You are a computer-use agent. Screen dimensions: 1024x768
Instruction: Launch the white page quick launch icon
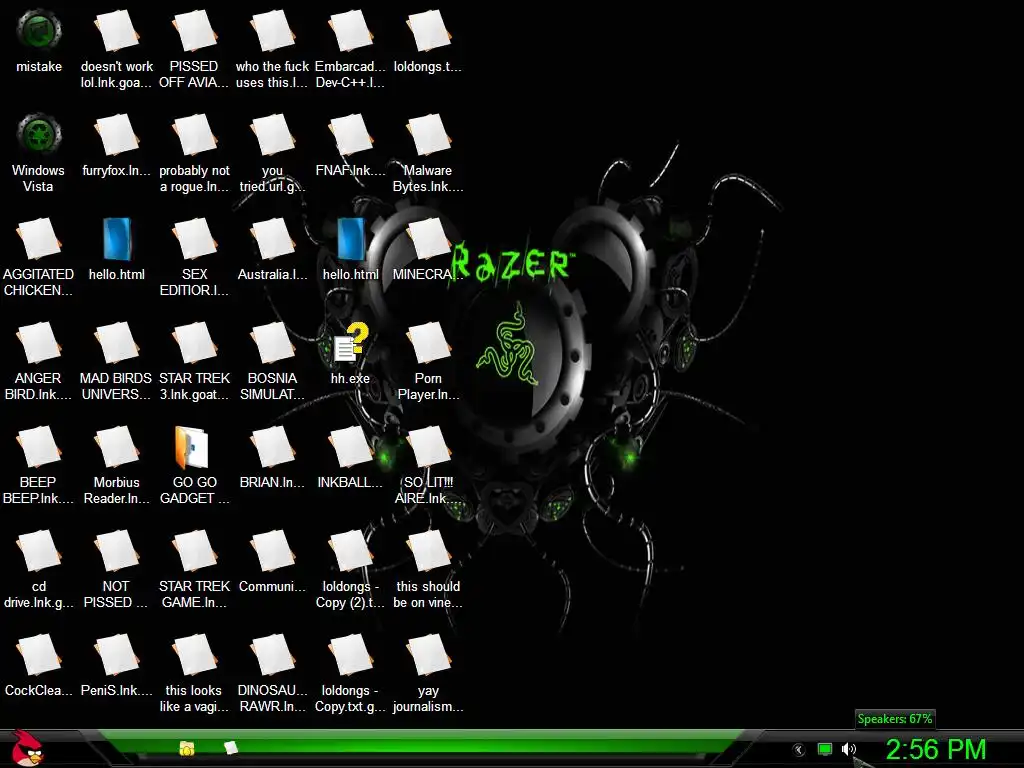coord(231,748)
